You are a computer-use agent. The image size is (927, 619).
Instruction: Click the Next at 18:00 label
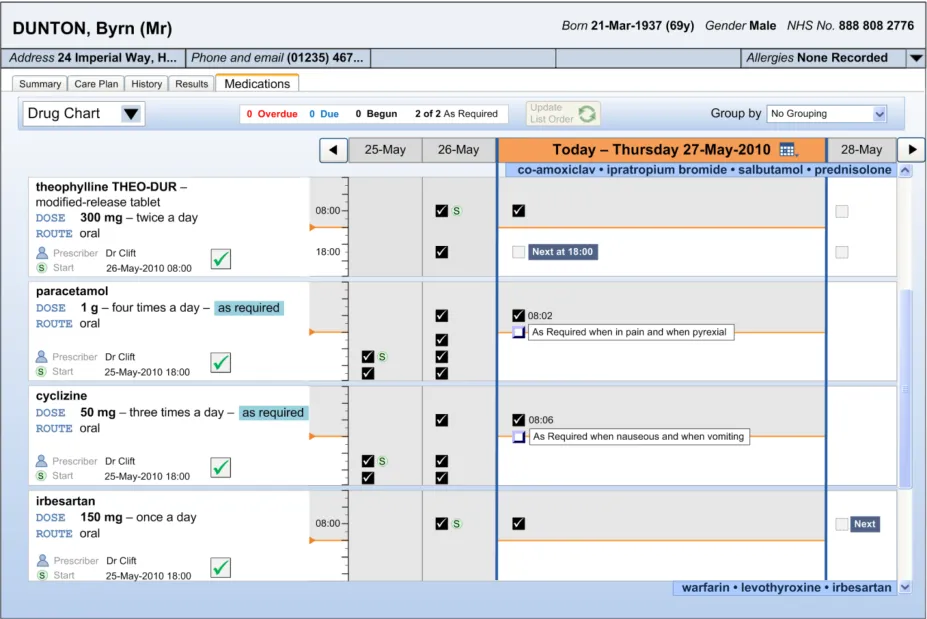[564, 252]
